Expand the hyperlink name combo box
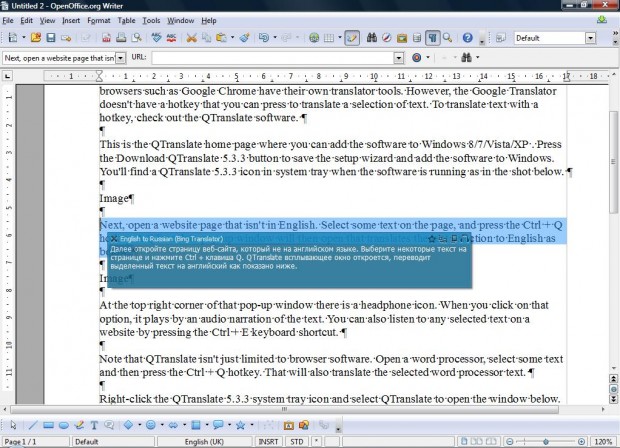Screen dimensions: 620x448 tap(121, 58)
